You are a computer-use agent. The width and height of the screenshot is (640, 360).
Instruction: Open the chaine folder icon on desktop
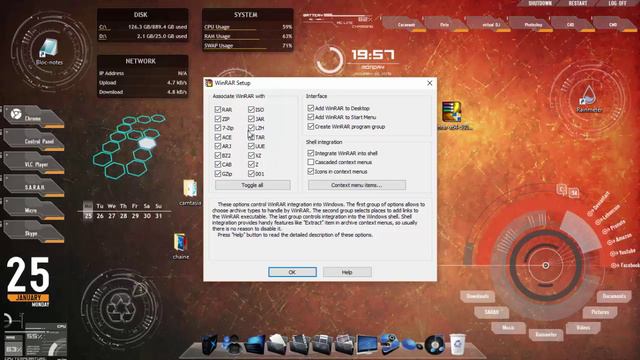tap(180, 246)
